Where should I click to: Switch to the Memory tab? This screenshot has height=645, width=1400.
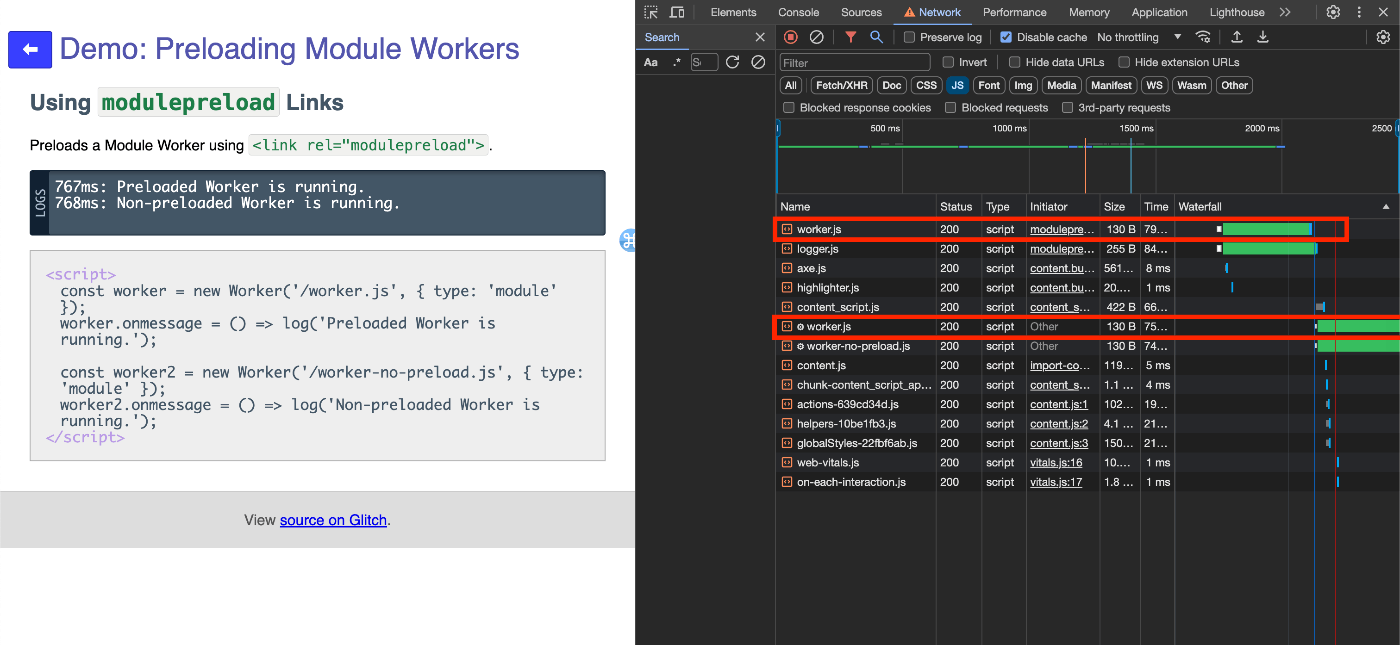click(x=1089, y=12)
